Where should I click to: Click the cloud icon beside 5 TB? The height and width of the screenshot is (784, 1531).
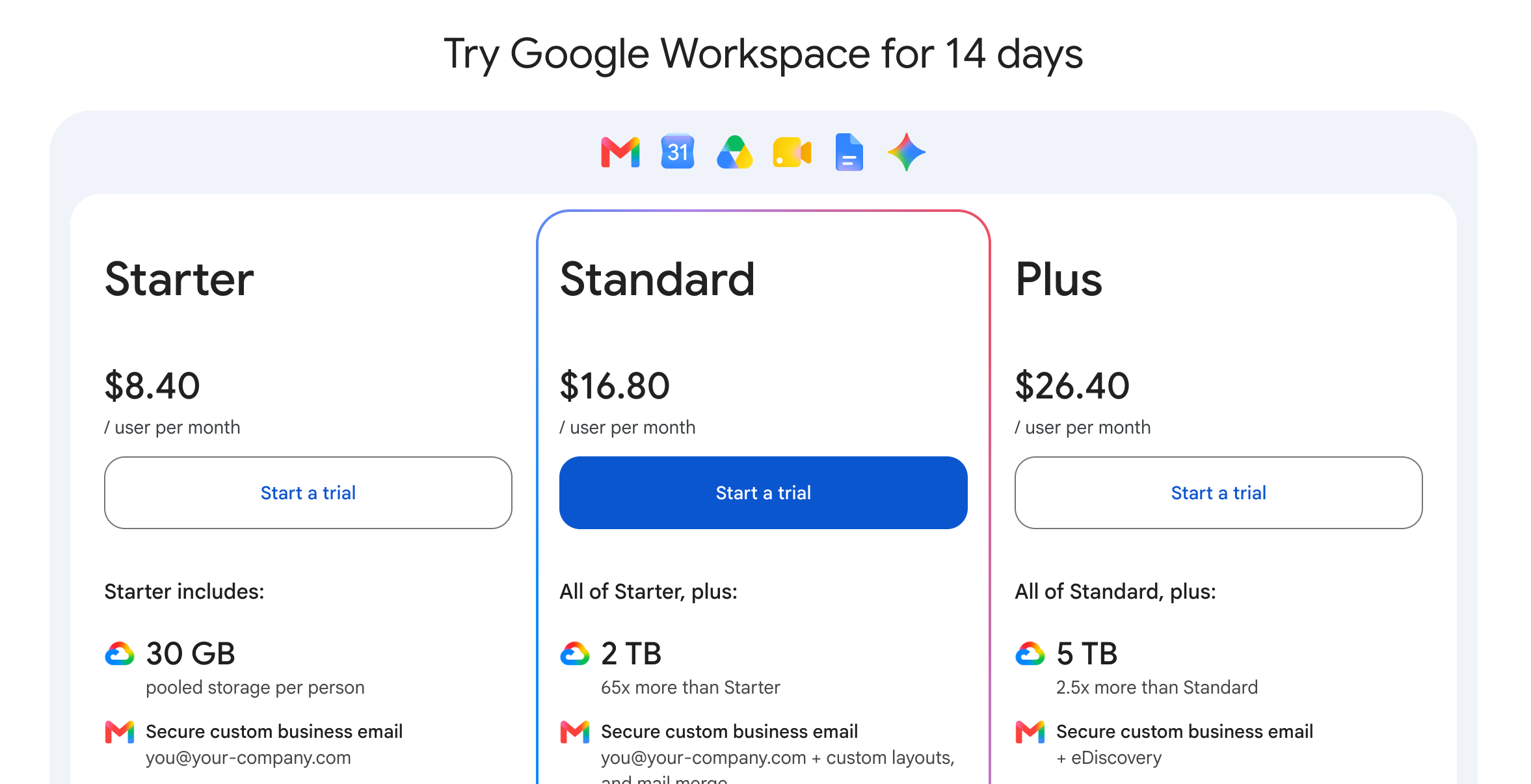[1030, 653]
